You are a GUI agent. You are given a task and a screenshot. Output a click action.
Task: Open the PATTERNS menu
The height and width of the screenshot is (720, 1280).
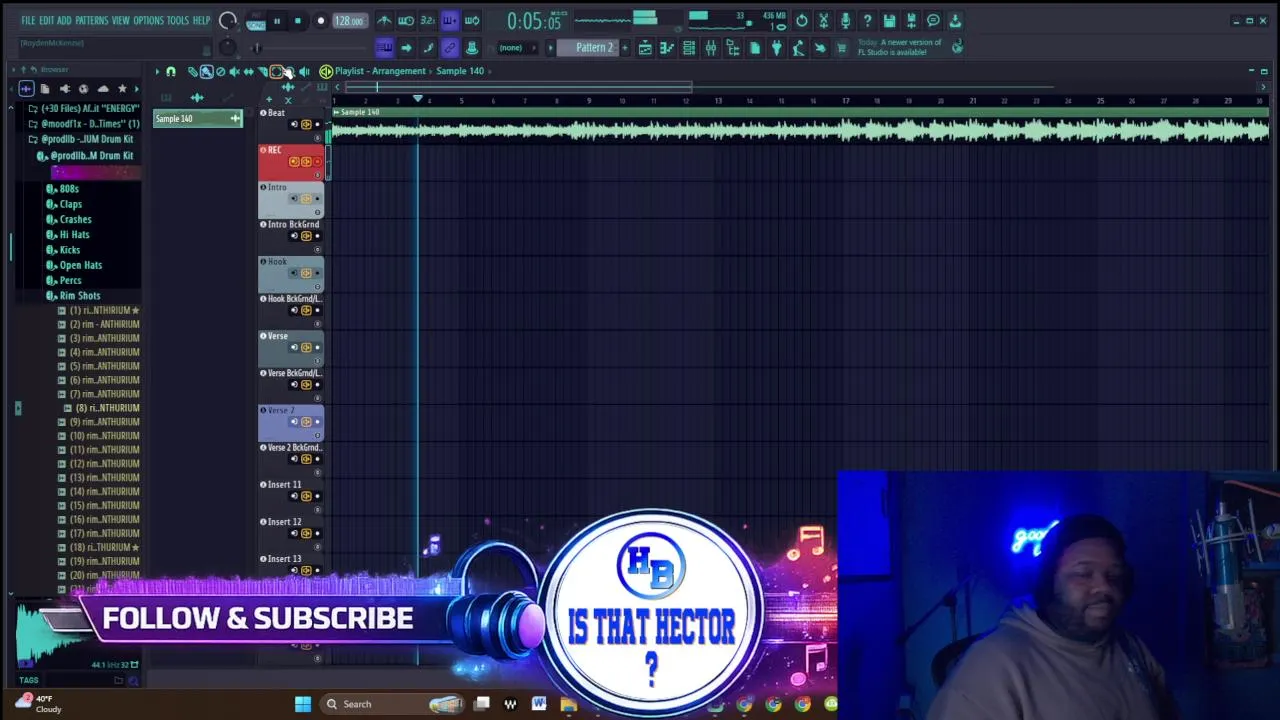pos(92,20)
